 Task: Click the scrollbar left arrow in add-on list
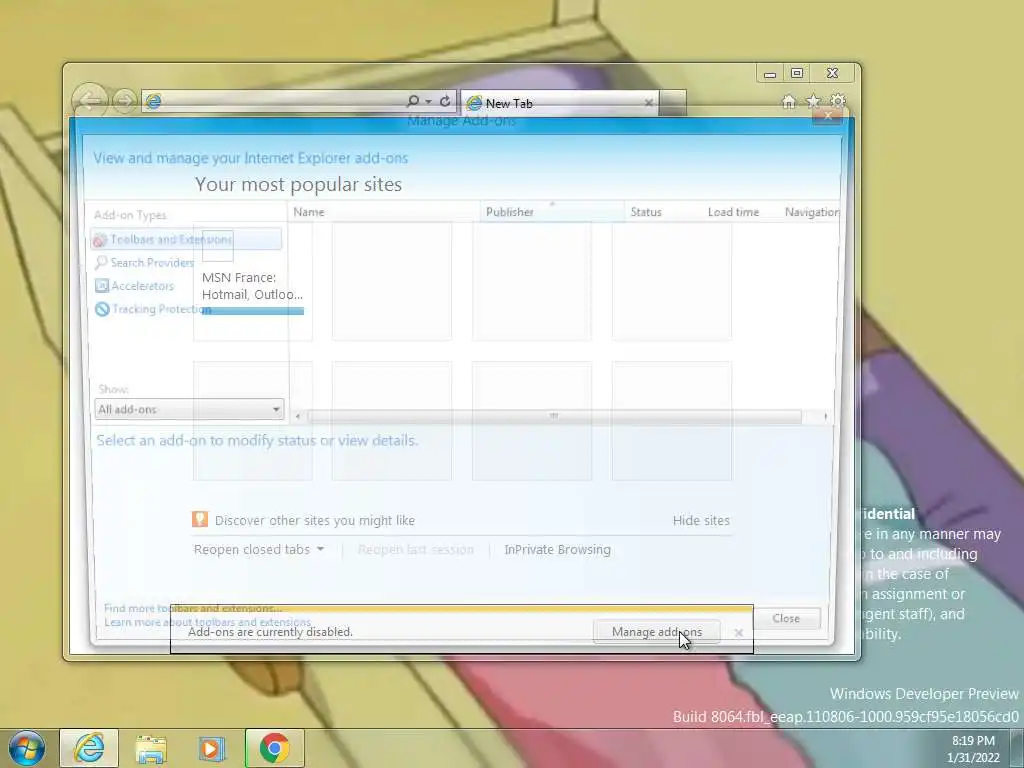pos(298,416)
